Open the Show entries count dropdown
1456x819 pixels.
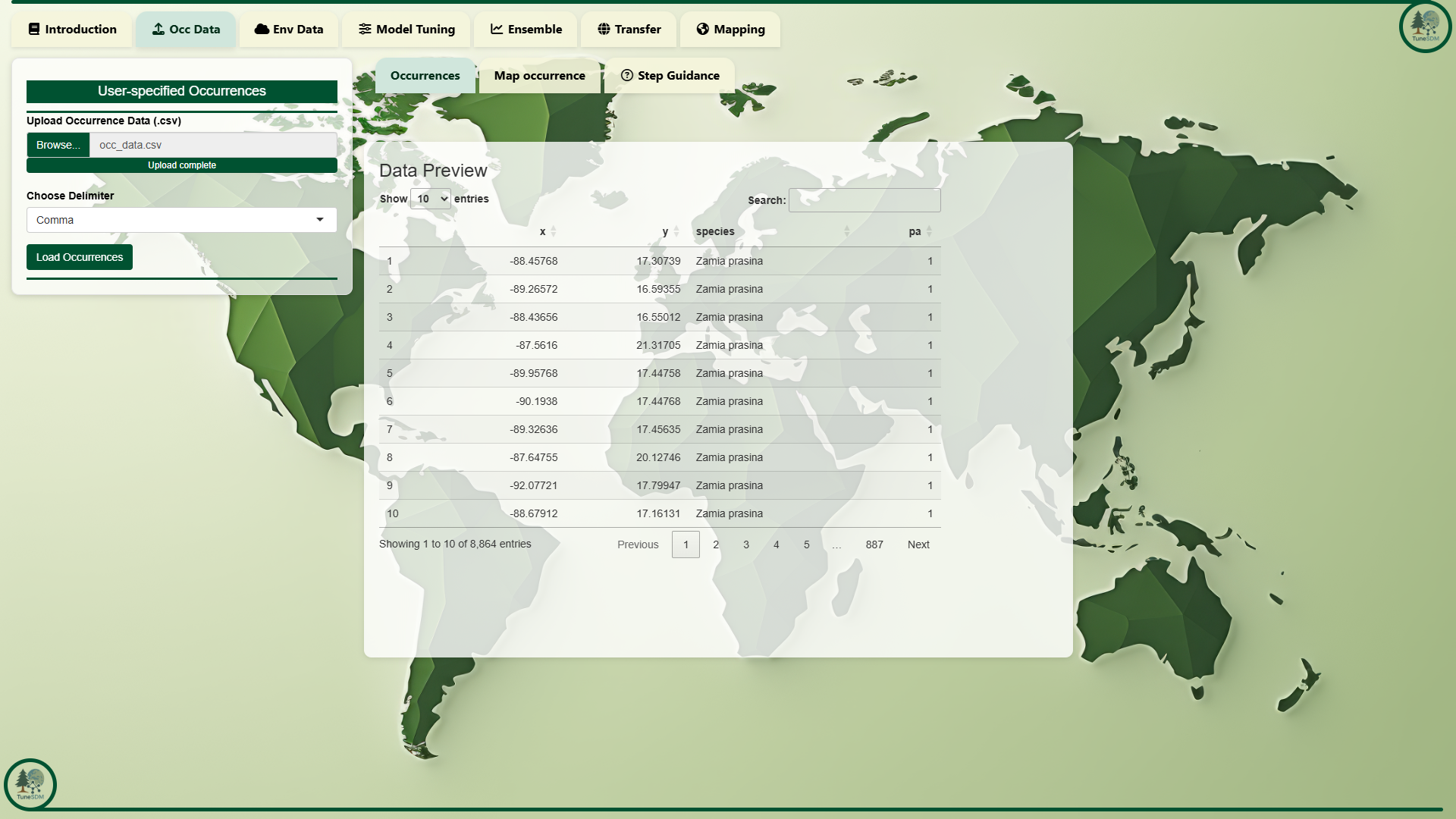coord(431,199)
